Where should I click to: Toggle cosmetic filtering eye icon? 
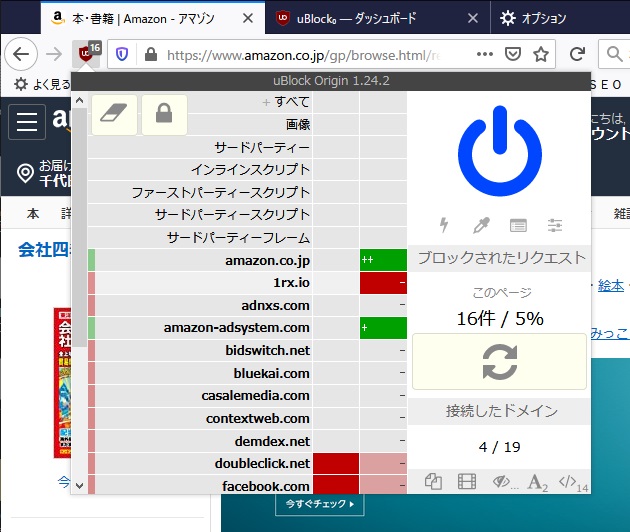click(x=503, y=481)
